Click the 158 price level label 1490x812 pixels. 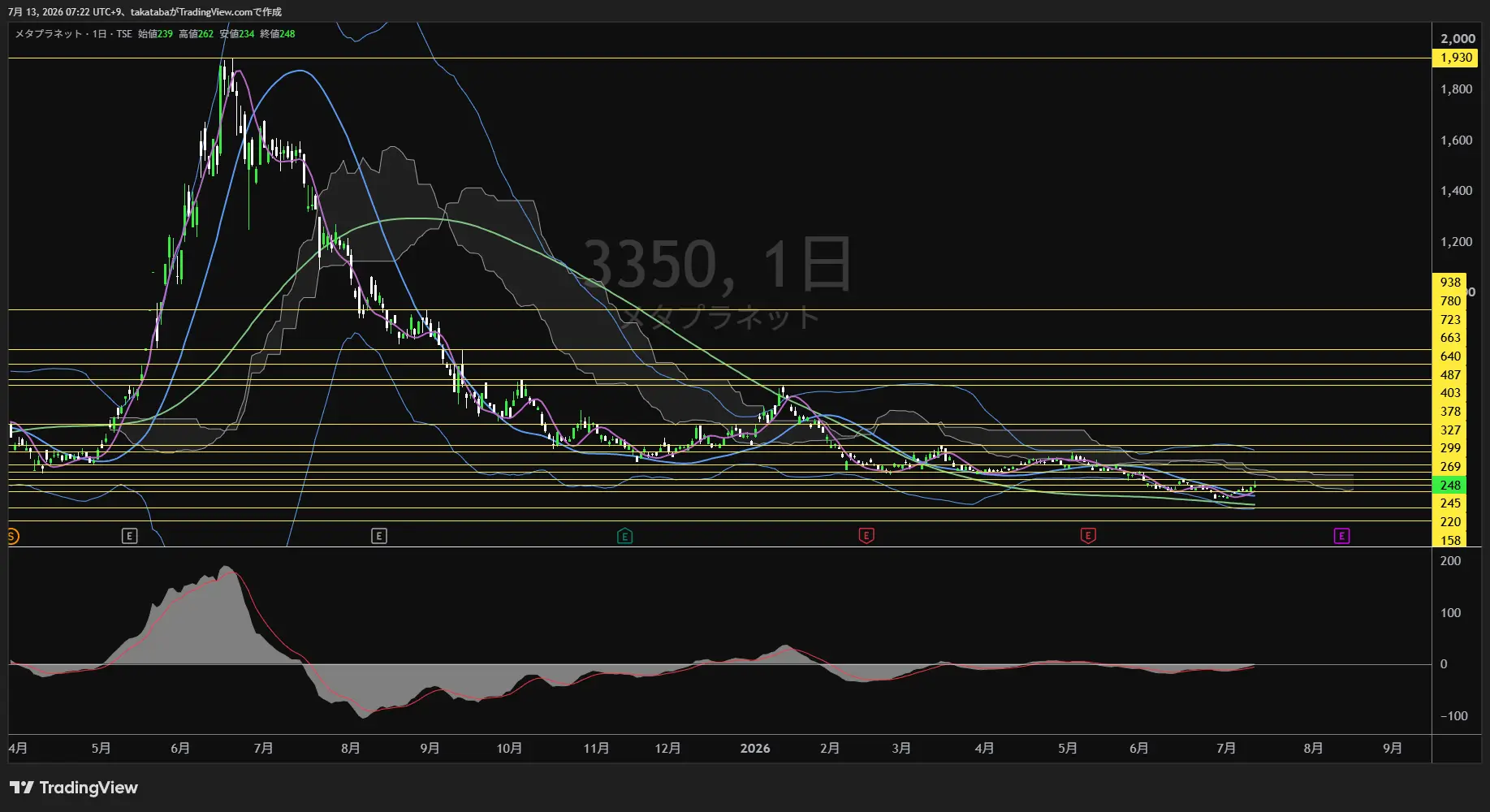(1450, 540)
